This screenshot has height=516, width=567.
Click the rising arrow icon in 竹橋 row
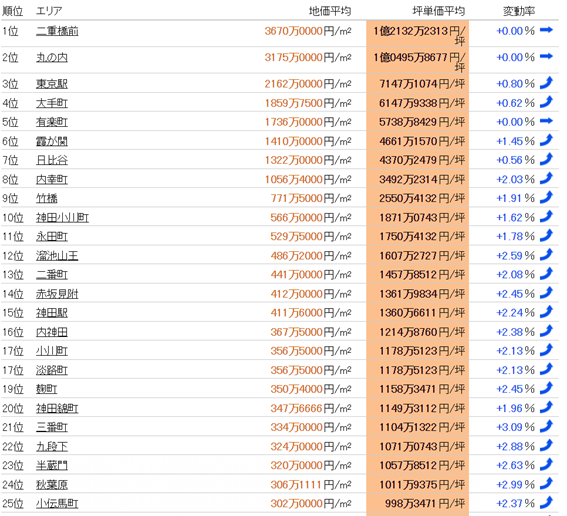(546, 197)
